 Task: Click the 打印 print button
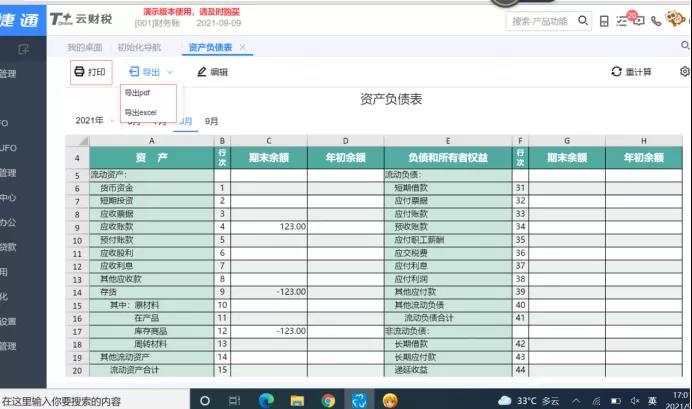pos(89,72)
